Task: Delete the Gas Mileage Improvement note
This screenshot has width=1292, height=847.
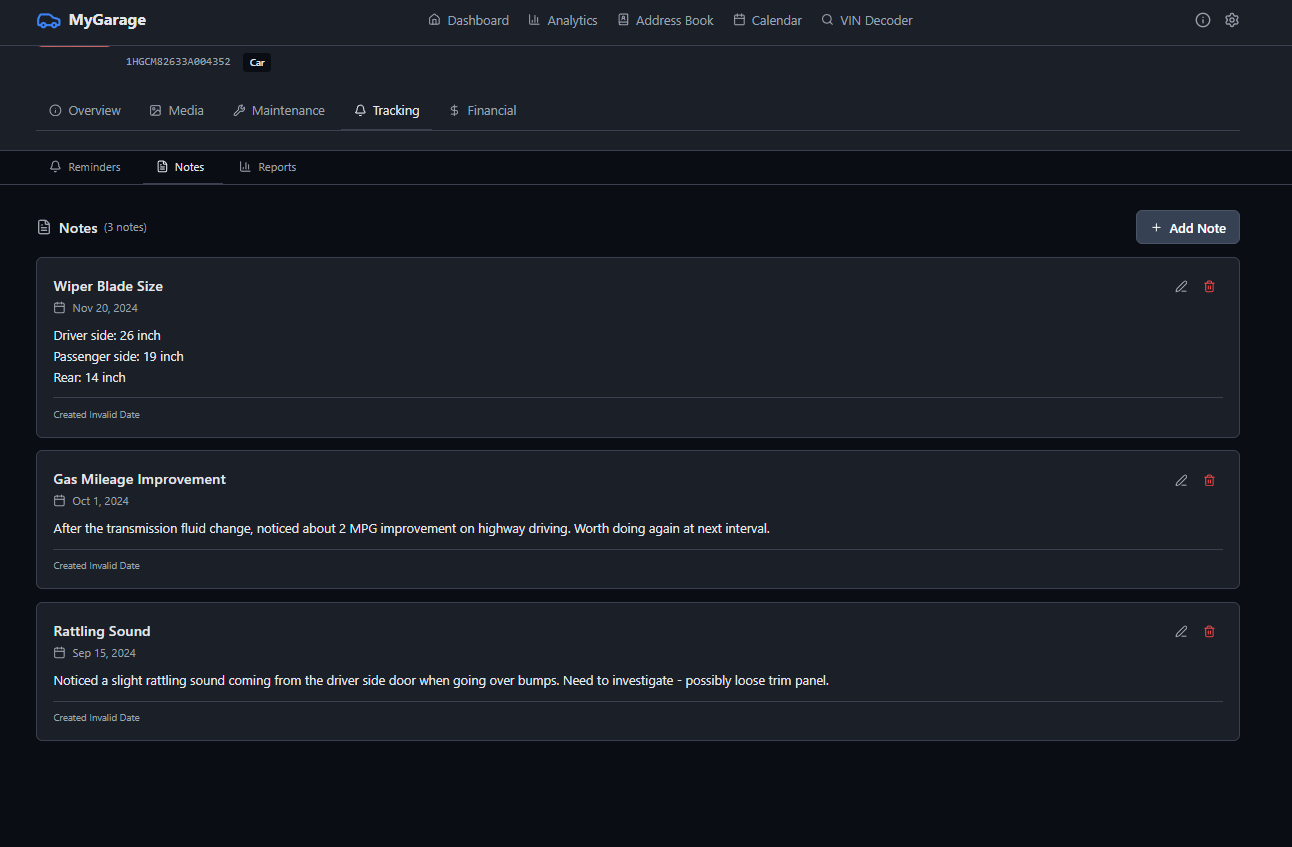Action: coord(1209,480)
